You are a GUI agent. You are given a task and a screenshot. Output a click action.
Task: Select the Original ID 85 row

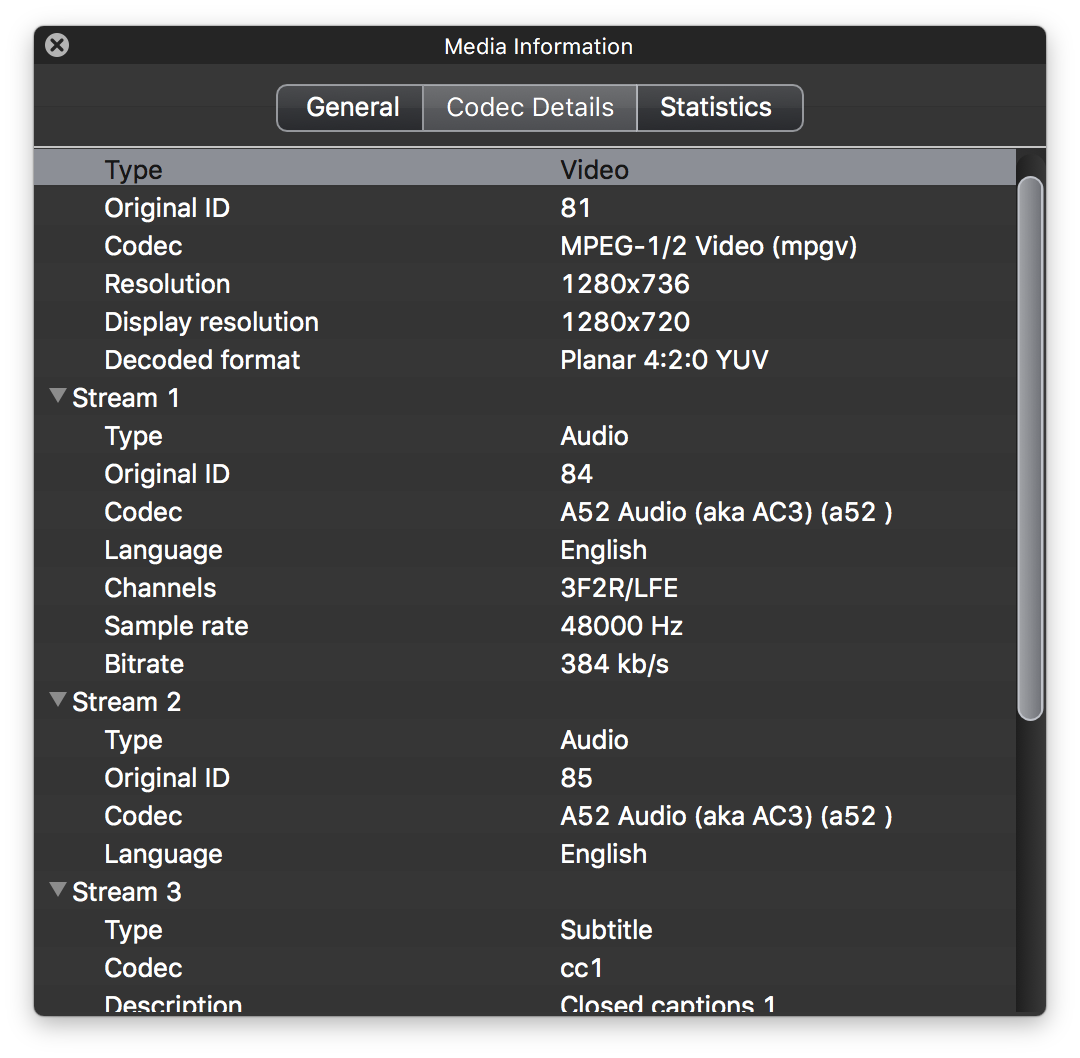pos(525,778)
